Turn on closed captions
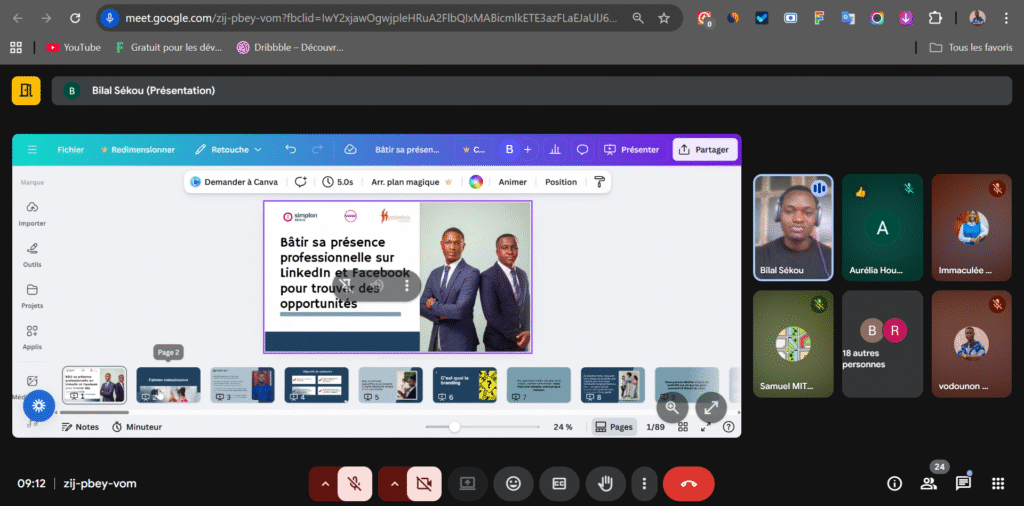This screenshot has height=506, width=1024. point(559,483)
